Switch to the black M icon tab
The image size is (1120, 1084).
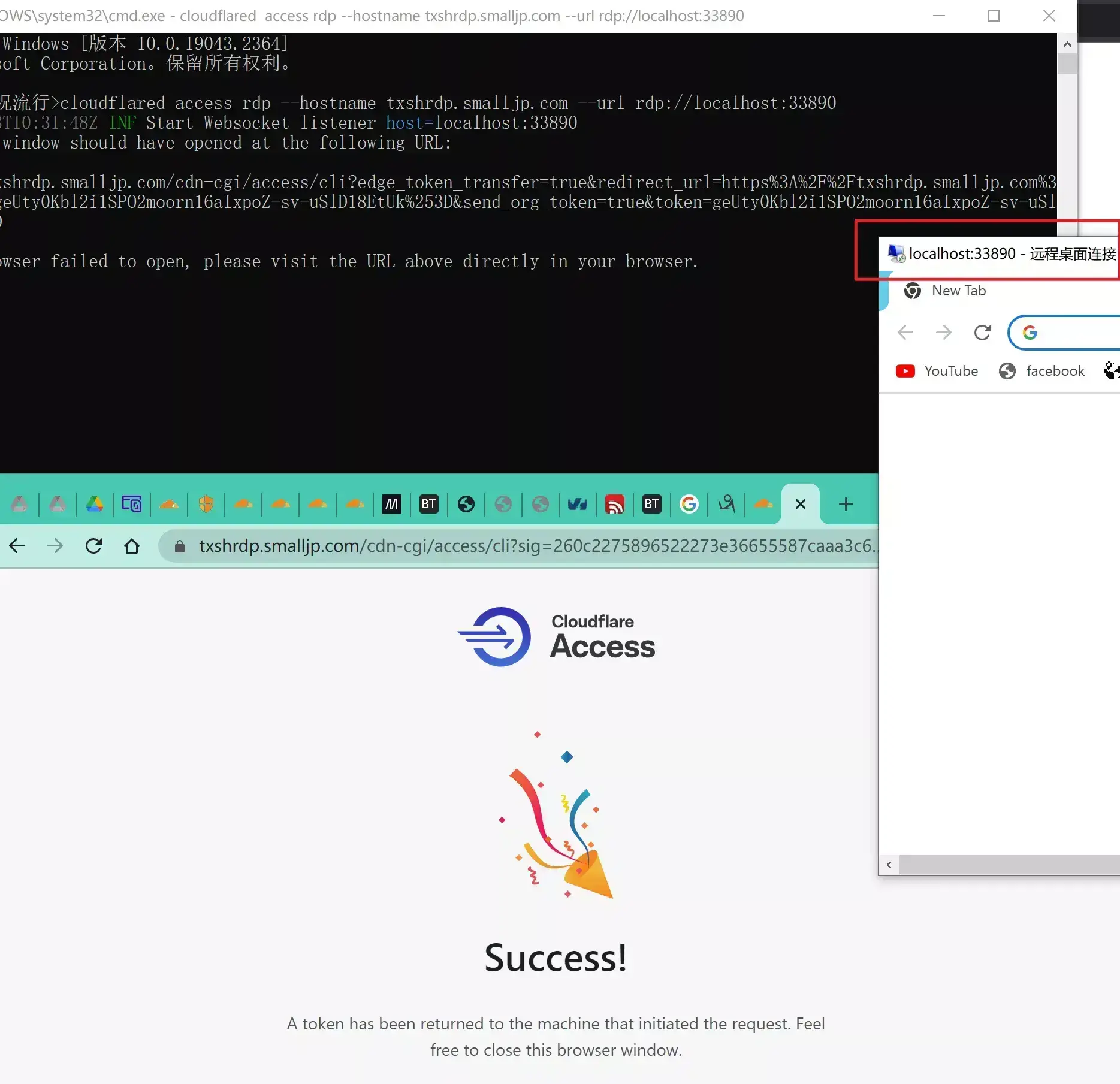[391, 504]
